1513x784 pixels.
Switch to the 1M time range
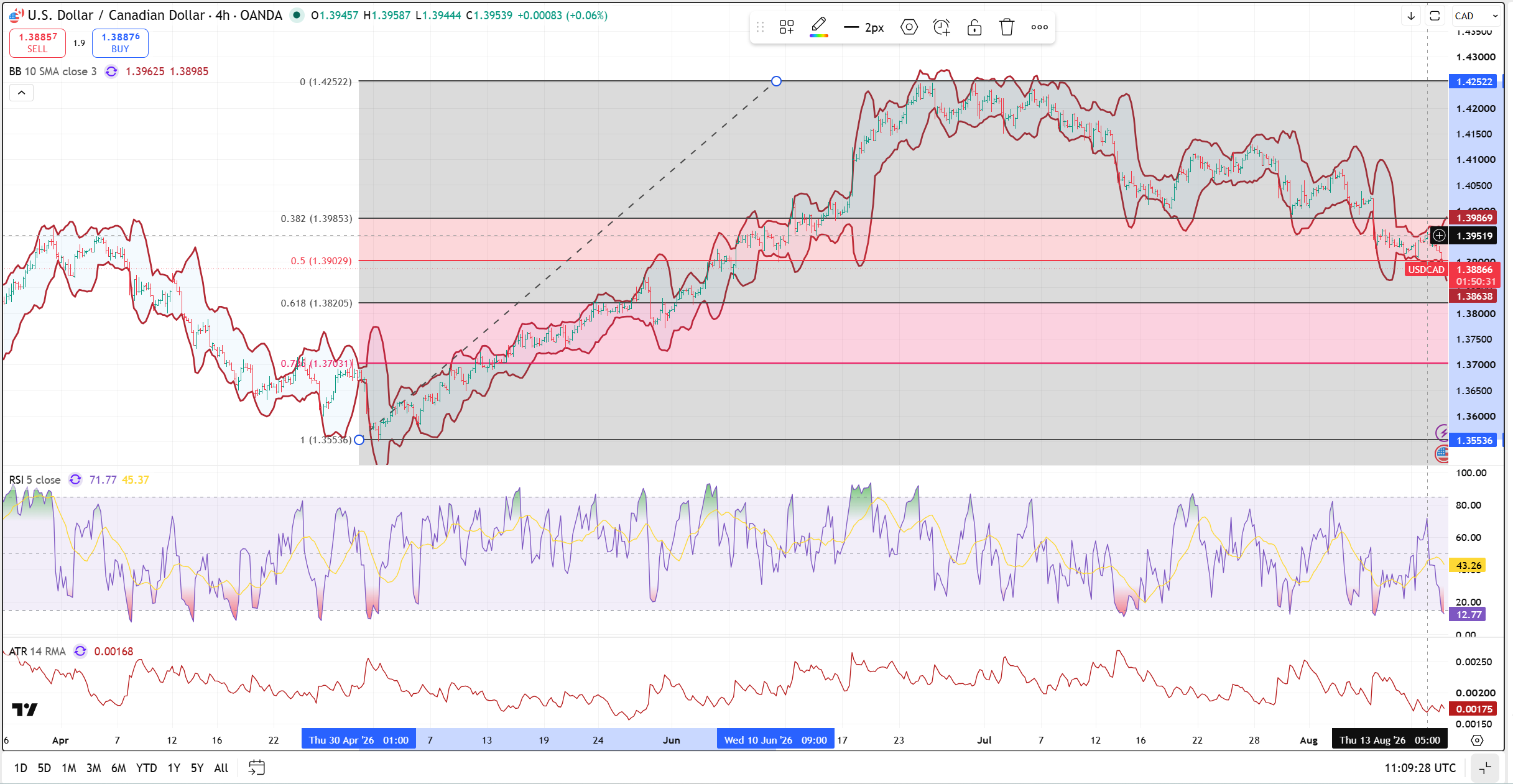click(x=69, y=768)
